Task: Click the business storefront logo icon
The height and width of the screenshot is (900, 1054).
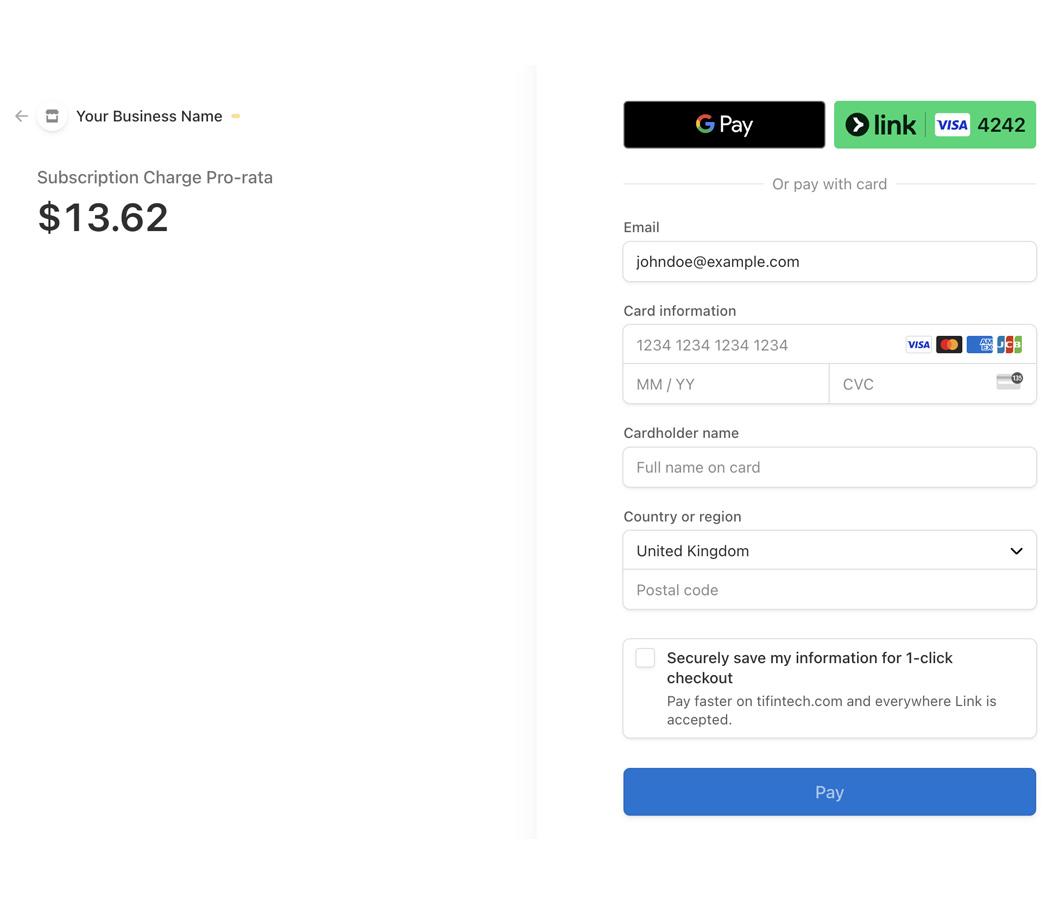Action: [52, 116]
